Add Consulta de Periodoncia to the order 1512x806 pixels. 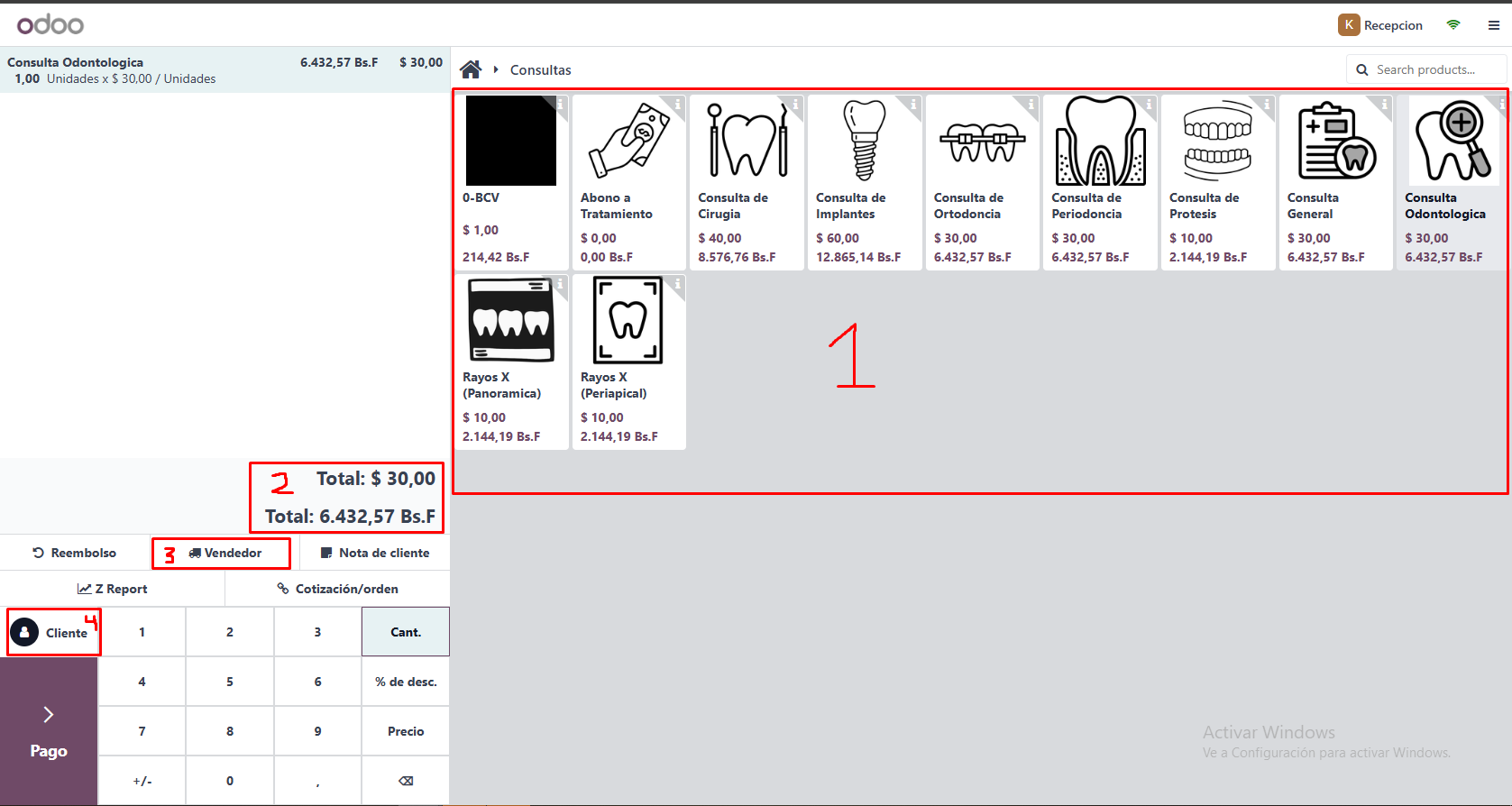(x=1100, y=182)
